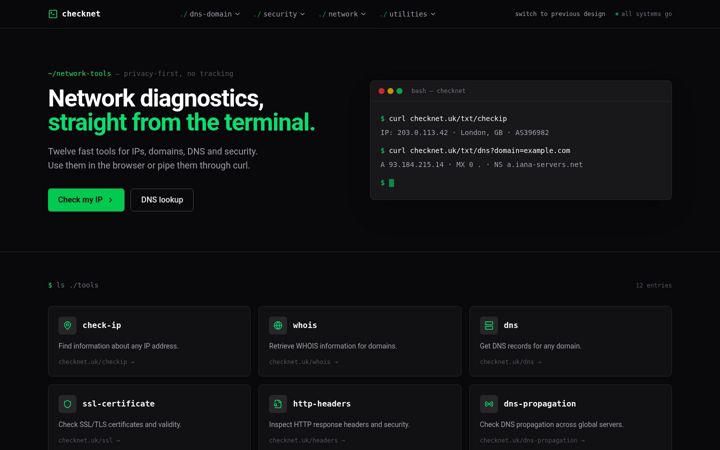This screenshot has height=450, width=720.
Task: Click the green status dot beside all systems go
Action: coord(617,14)
